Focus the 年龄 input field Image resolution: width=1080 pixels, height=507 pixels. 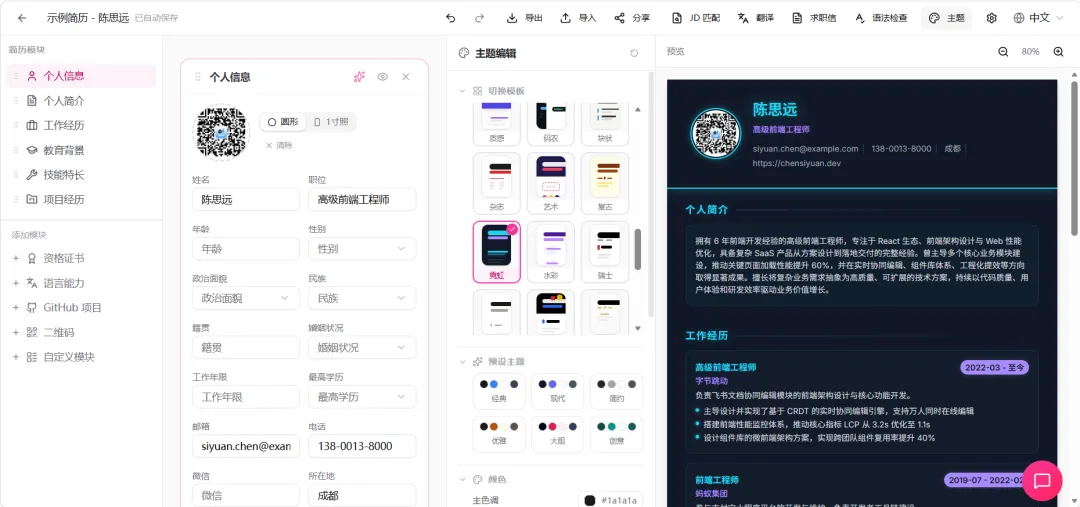coord(246,249)
